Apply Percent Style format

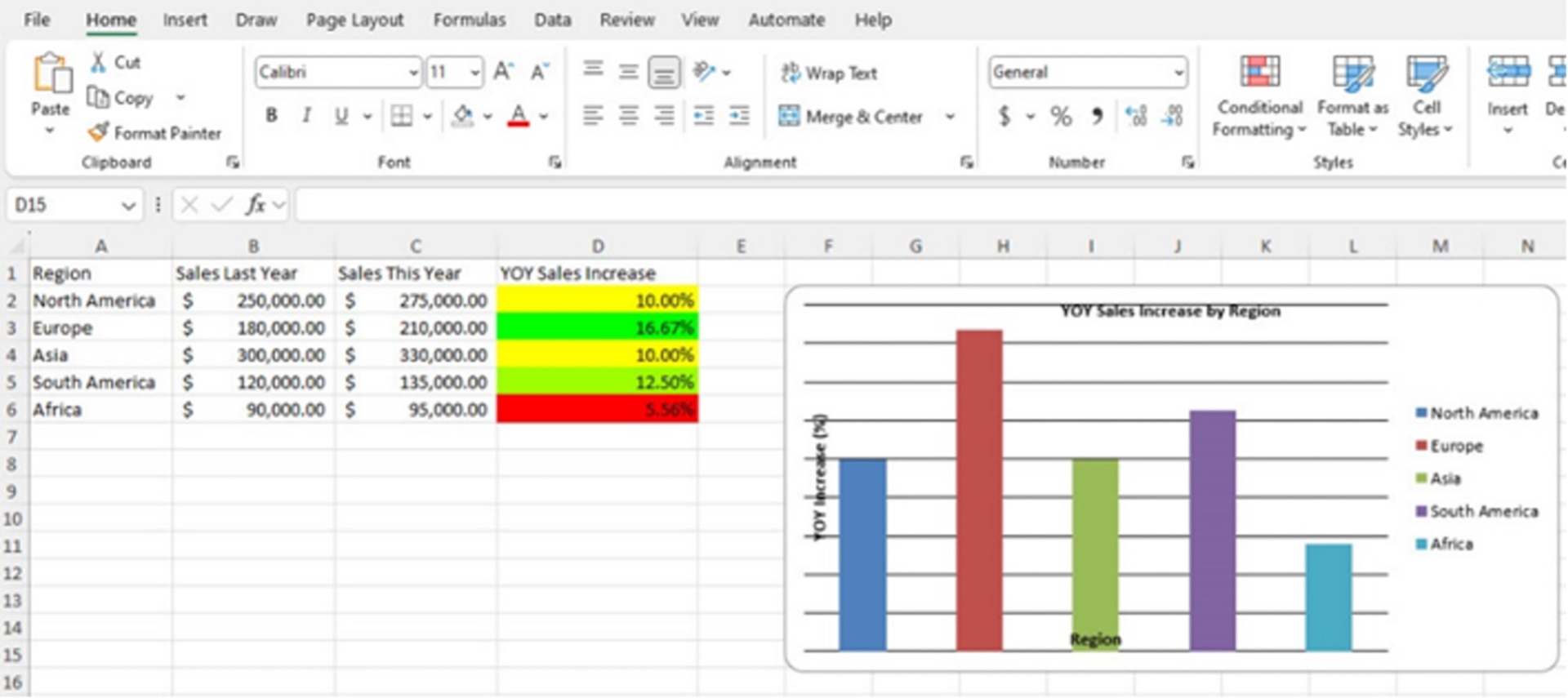pyautogui.click(x=1061, y=116)
